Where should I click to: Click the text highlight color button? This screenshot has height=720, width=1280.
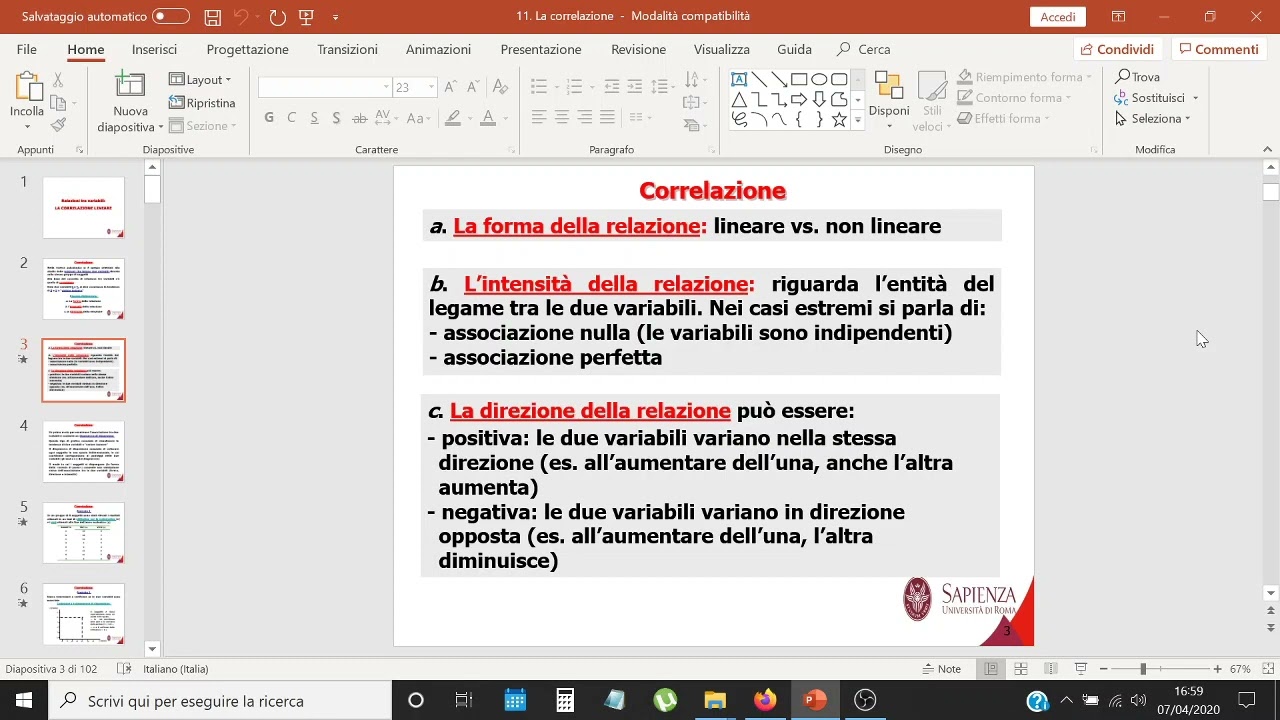452,117
